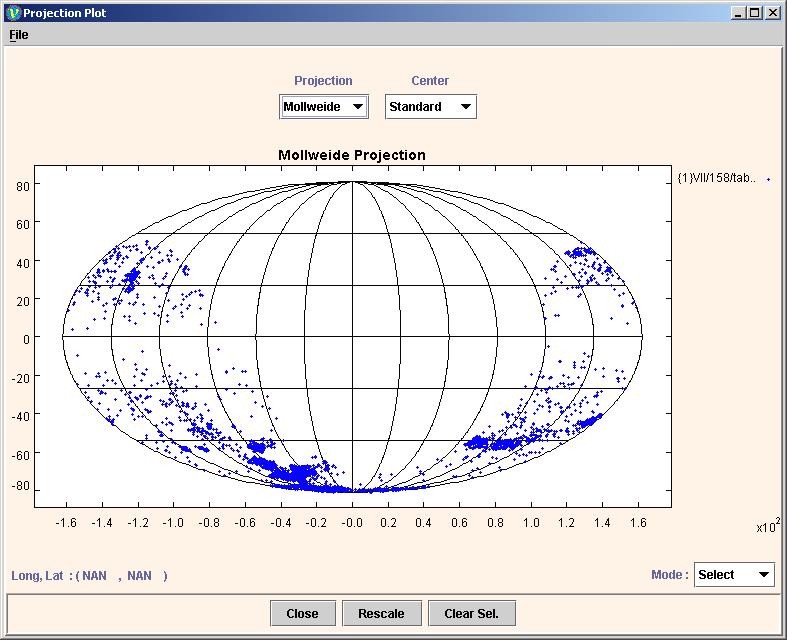Click the x10² axis scale label
The height and width of the screenshot is (640, 787).
pyautogui.click(x=767, y=527)
